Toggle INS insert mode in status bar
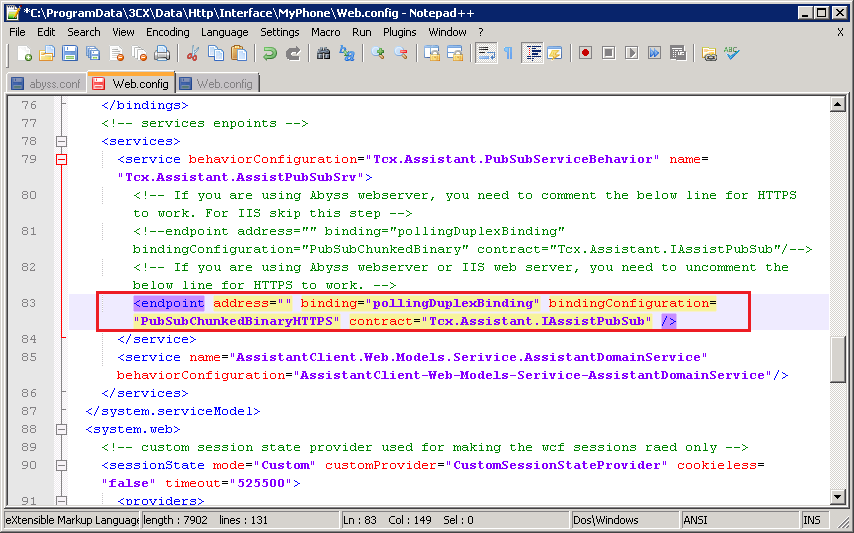This screenshot has width=854, height=533. (x=812, y=520)
